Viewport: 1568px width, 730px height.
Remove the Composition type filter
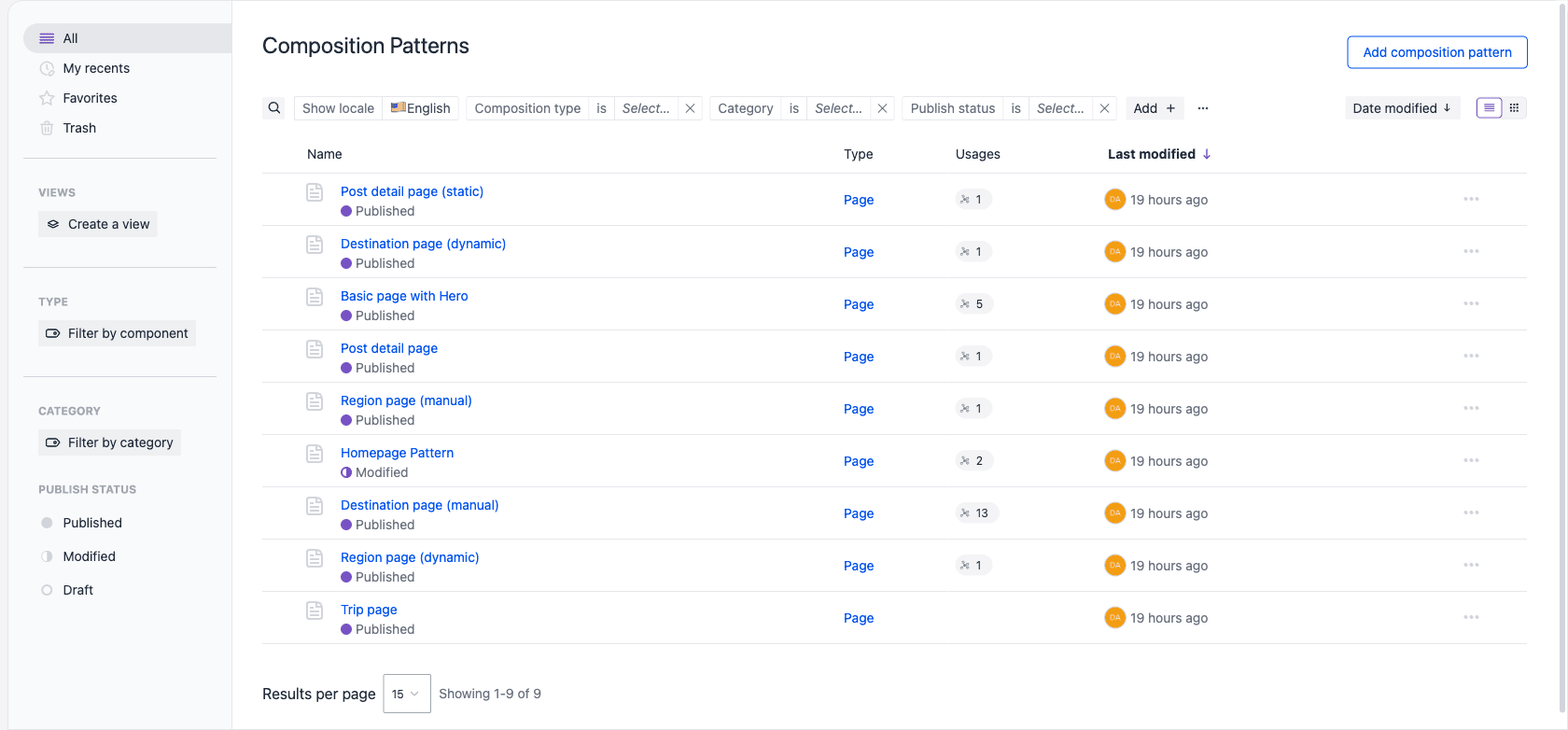pyautogui.click(x=690, y=108)
